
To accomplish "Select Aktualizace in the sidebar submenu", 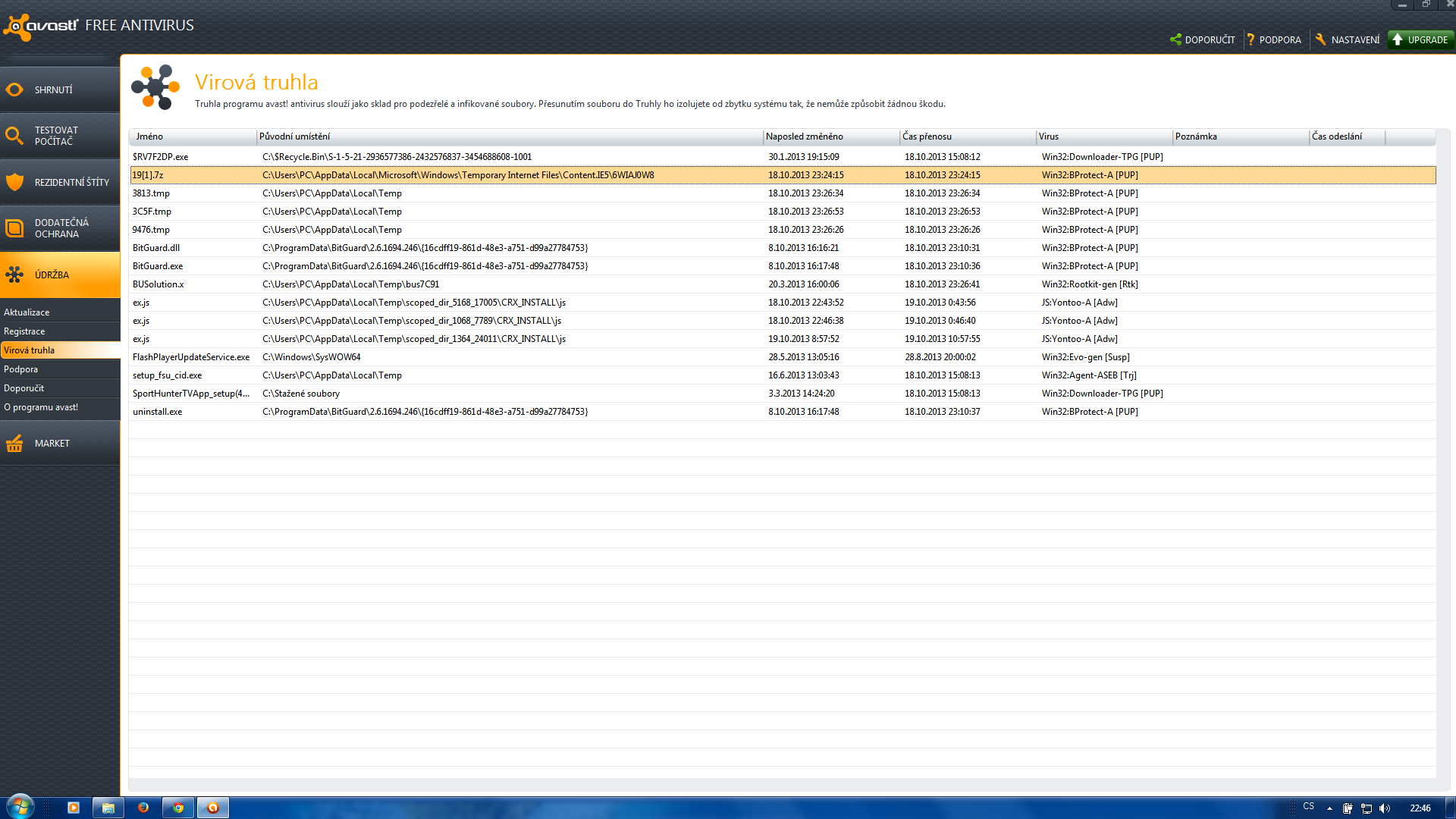I will (x=27, y=312).
